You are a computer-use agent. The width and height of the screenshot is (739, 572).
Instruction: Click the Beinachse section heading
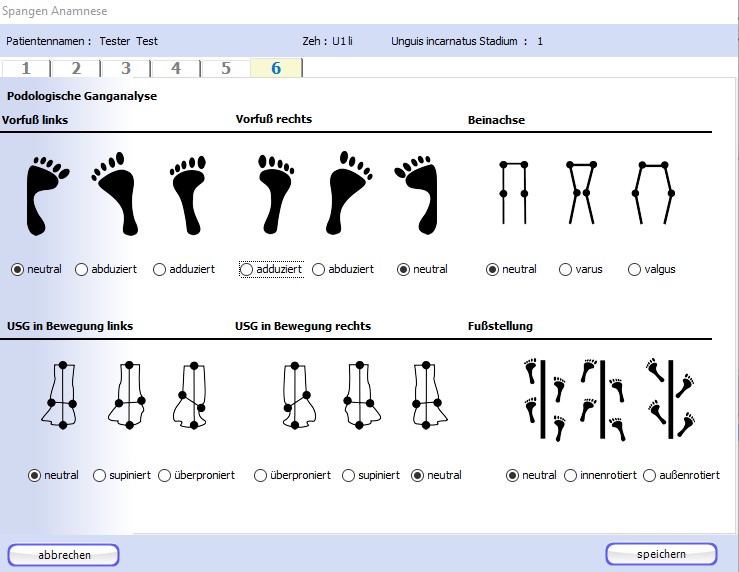pyautogui.click(x=496, y=120)
